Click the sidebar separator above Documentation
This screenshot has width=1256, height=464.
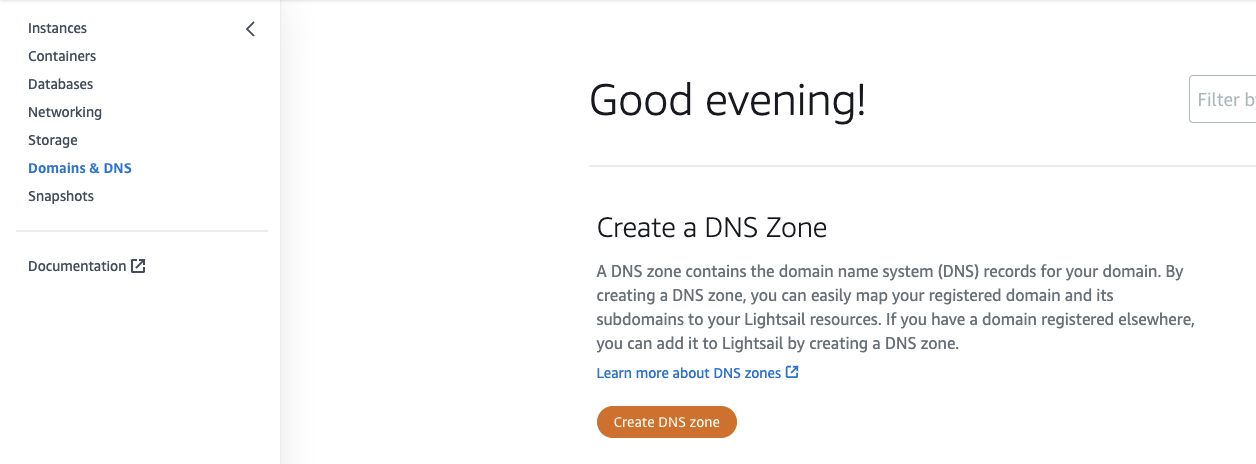142,231
